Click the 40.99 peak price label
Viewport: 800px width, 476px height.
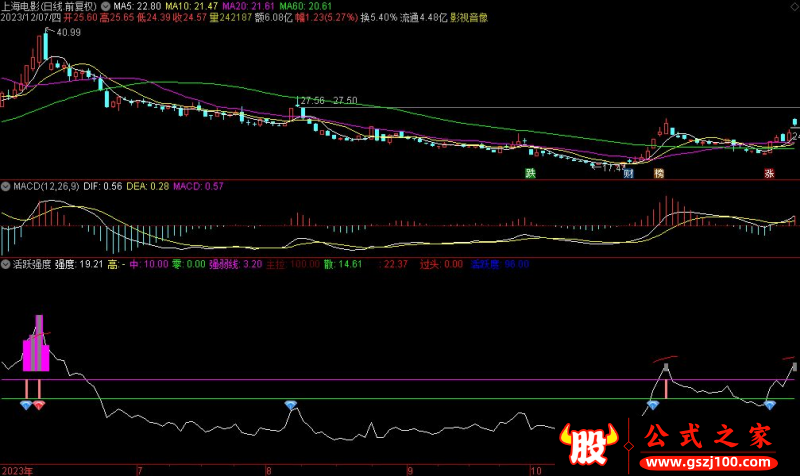pos(68,34)
